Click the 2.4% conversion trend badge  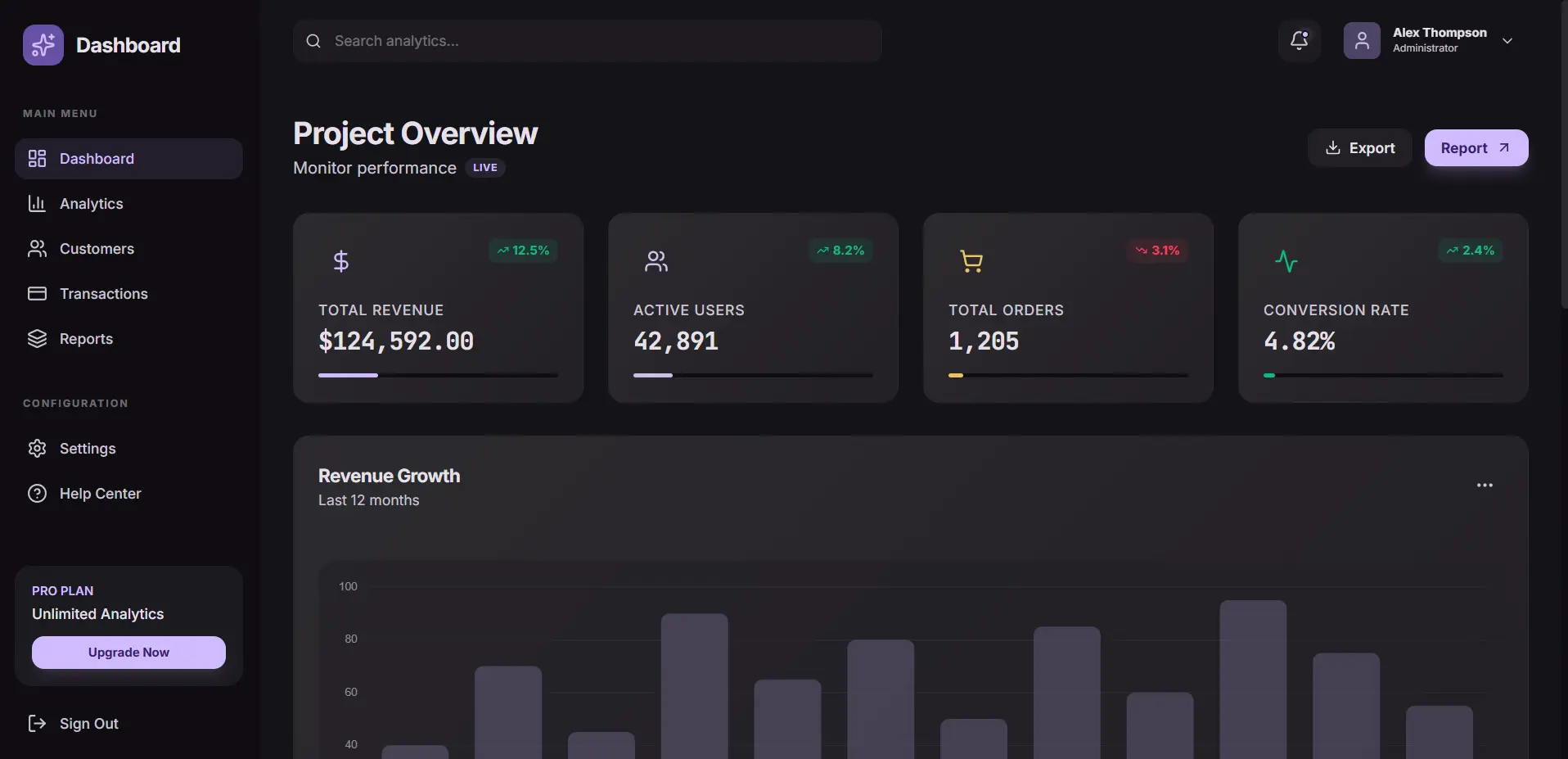[1471, 251]
